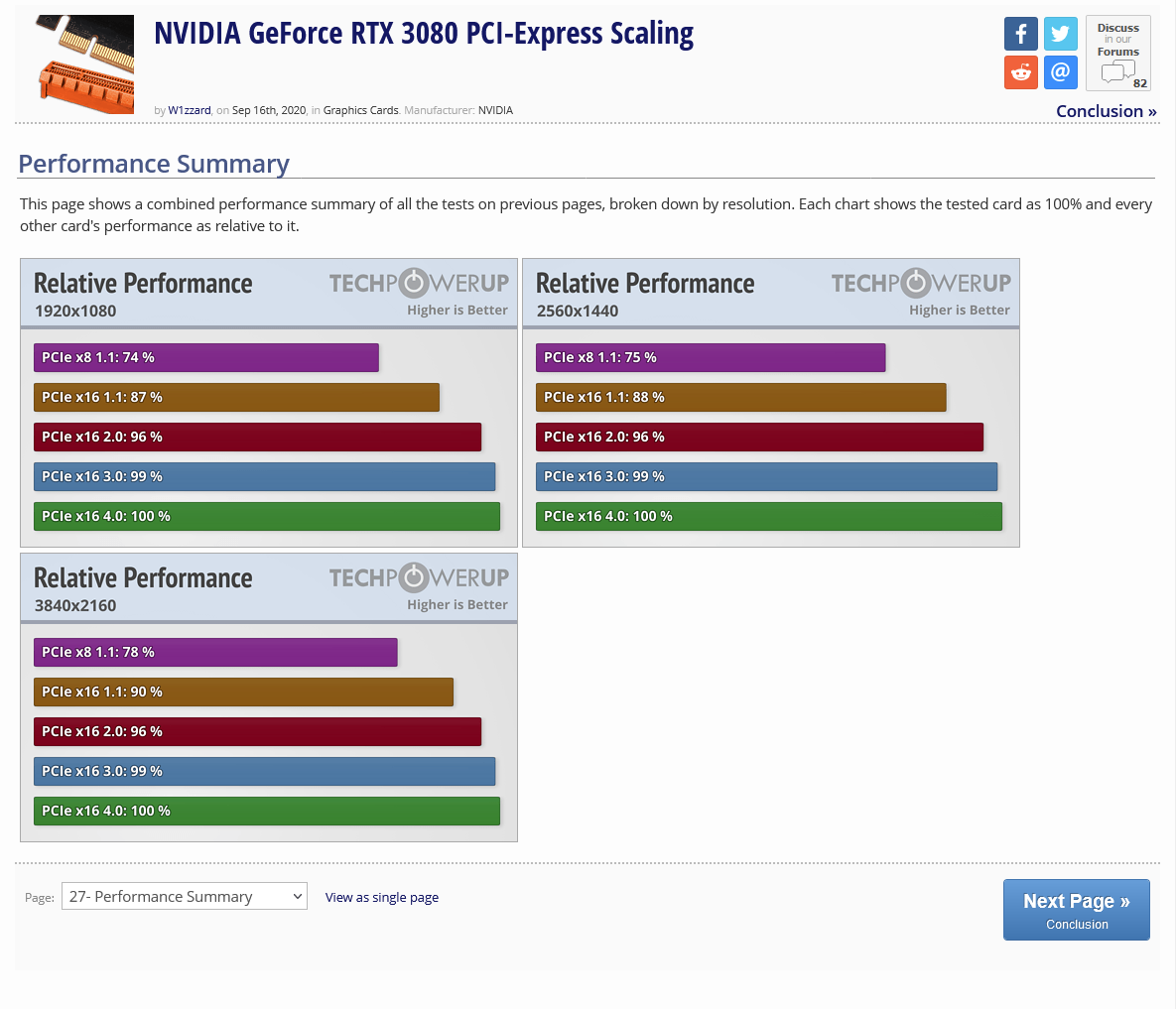Click the 3840x2160 PCIe x16 1.1 bar
Viewport: 1176px width, 1009px height.
click(243, 693)
